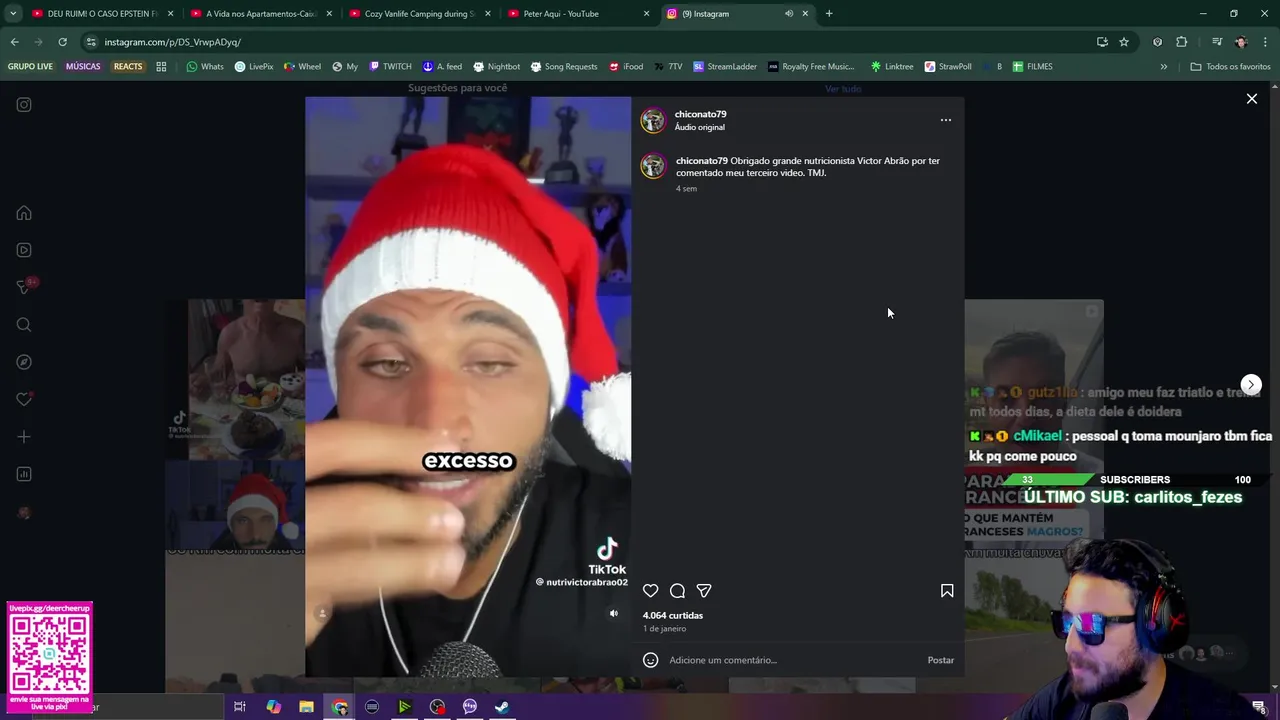Open the TWITCH bookmark

click(390, 67)
